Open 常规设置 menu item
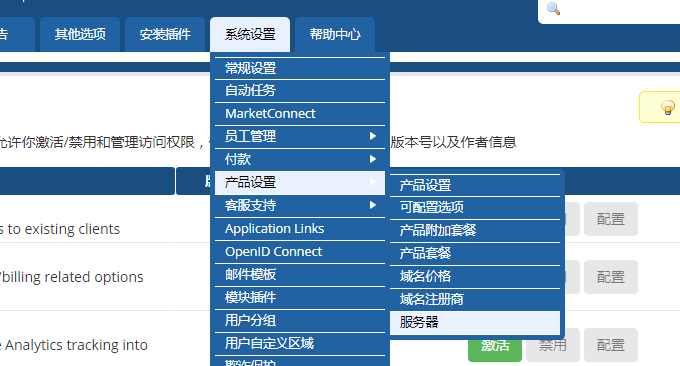This screenshot has height=366, width=680. 300,68
